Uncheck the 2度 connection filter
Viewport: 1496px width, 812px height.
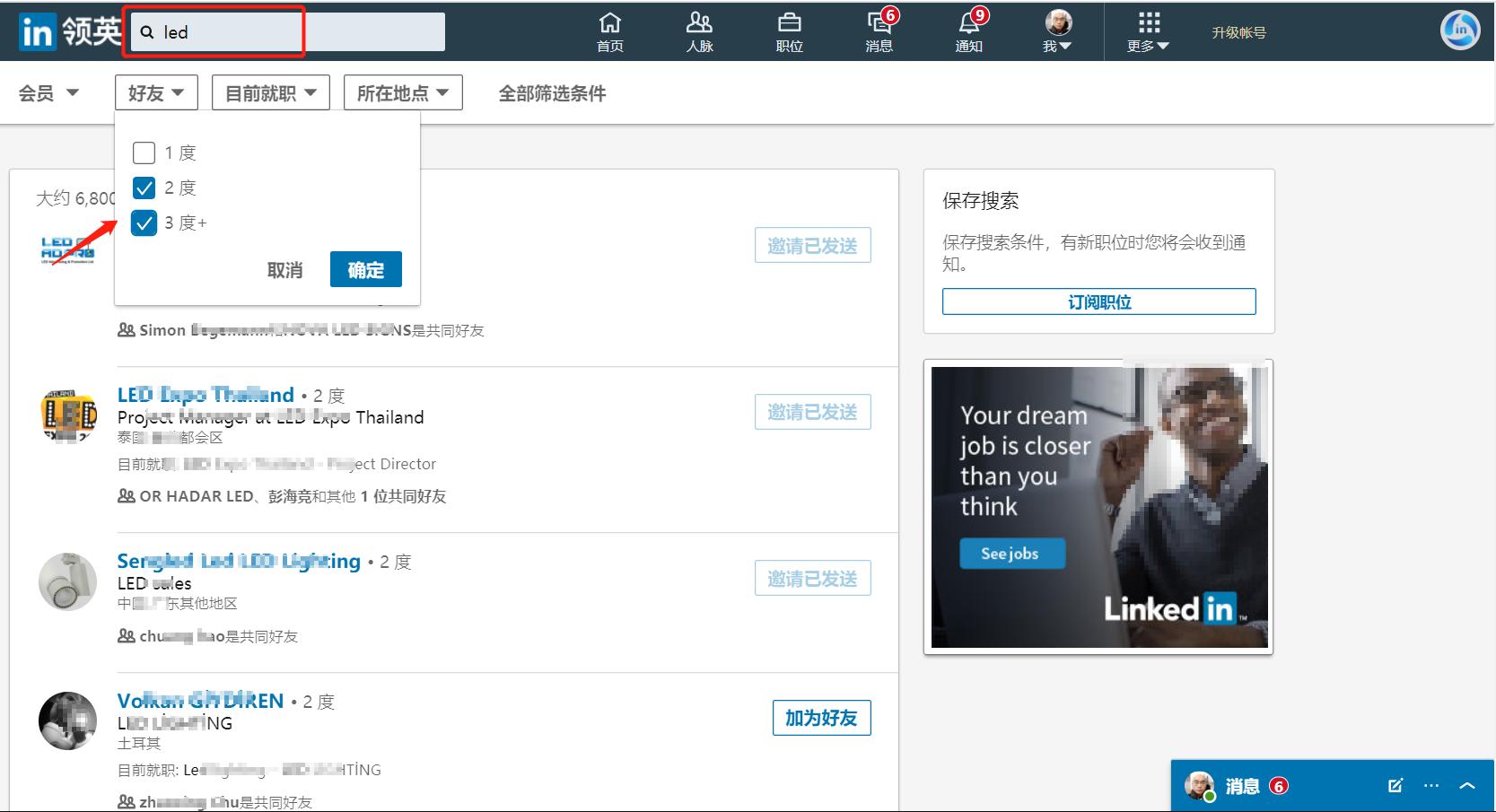pos(144,188)
